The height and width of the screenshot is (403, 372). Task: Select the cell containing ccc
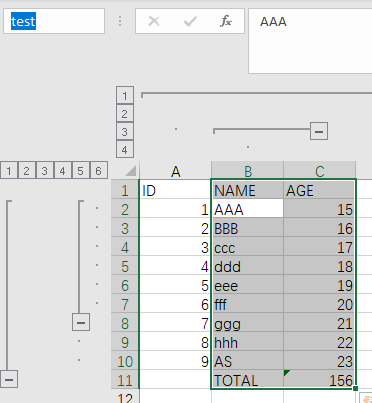248,247
